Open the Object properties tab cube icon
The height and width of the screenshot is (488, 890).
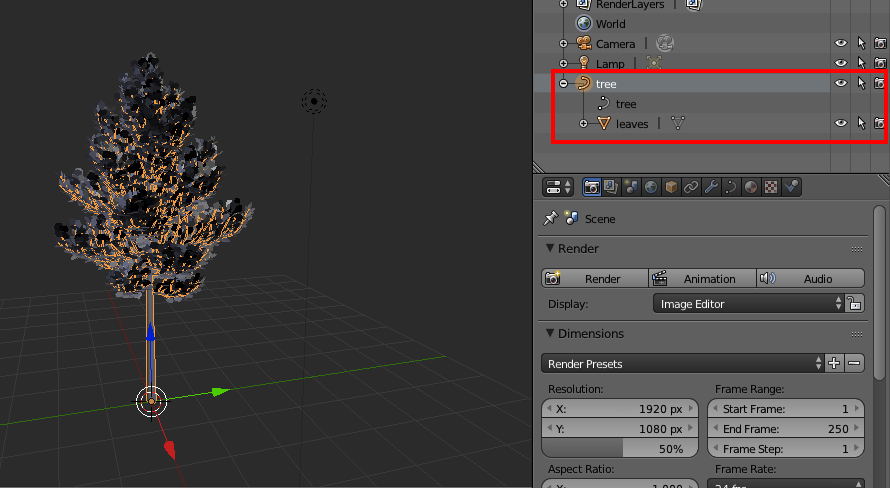coord(671,187)
